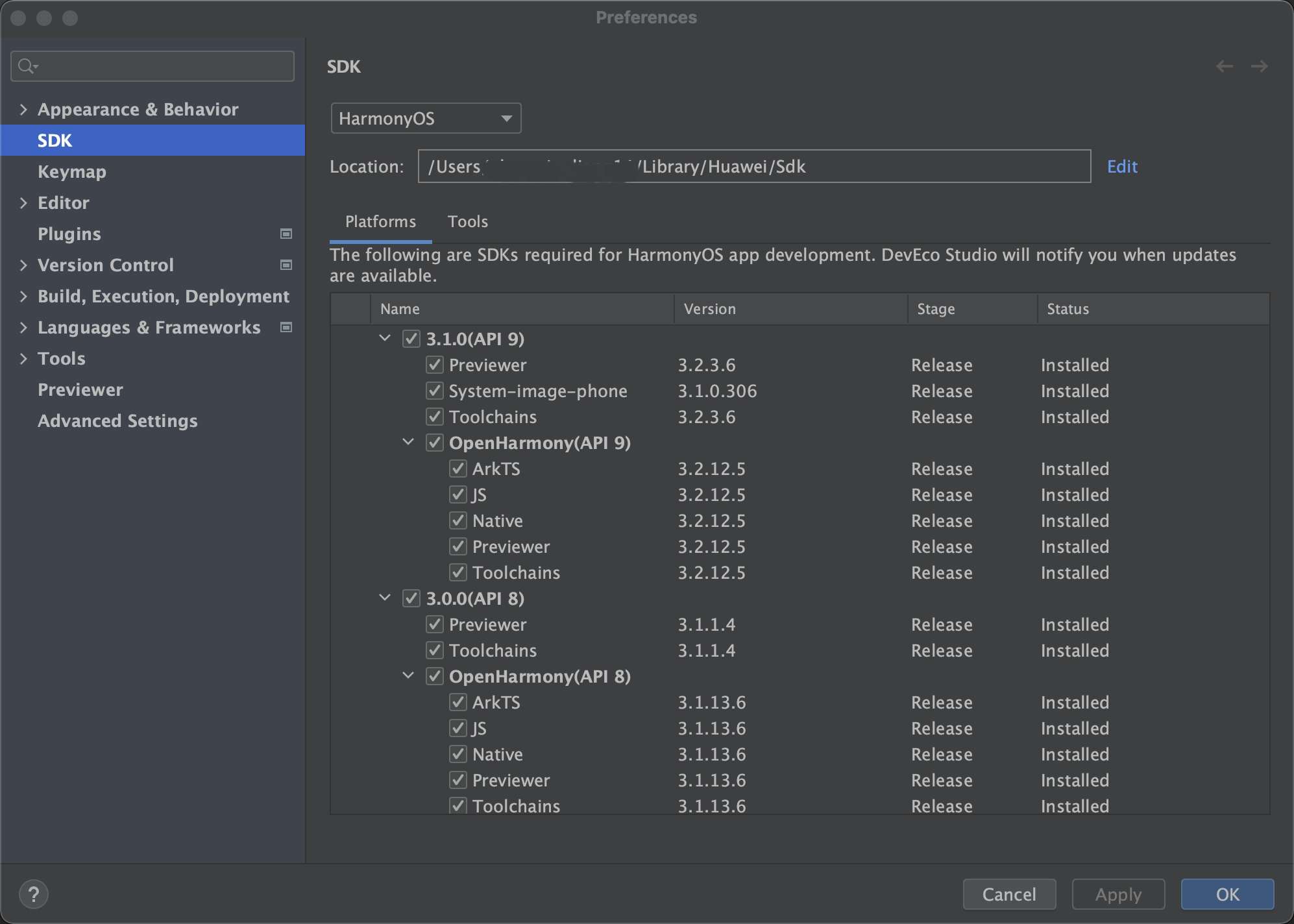Uncheck the 3.1.0(API 9) checkbox

(411, 339)
